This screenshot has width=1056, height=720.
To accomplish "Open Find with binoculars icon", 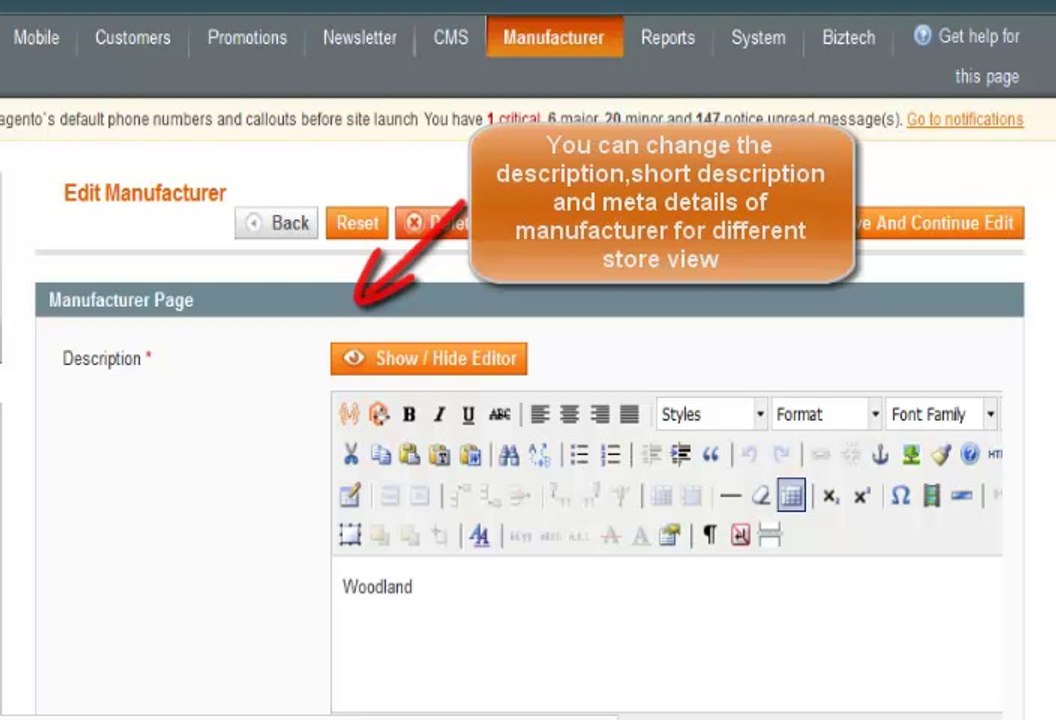I will point(509,455).
